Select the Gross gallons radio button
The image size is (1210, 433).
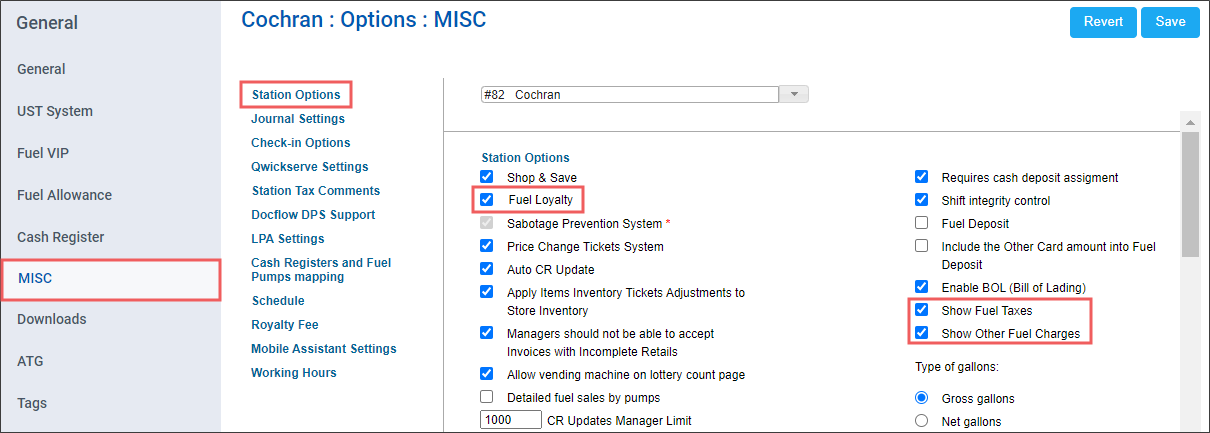(x=922, y=398)
